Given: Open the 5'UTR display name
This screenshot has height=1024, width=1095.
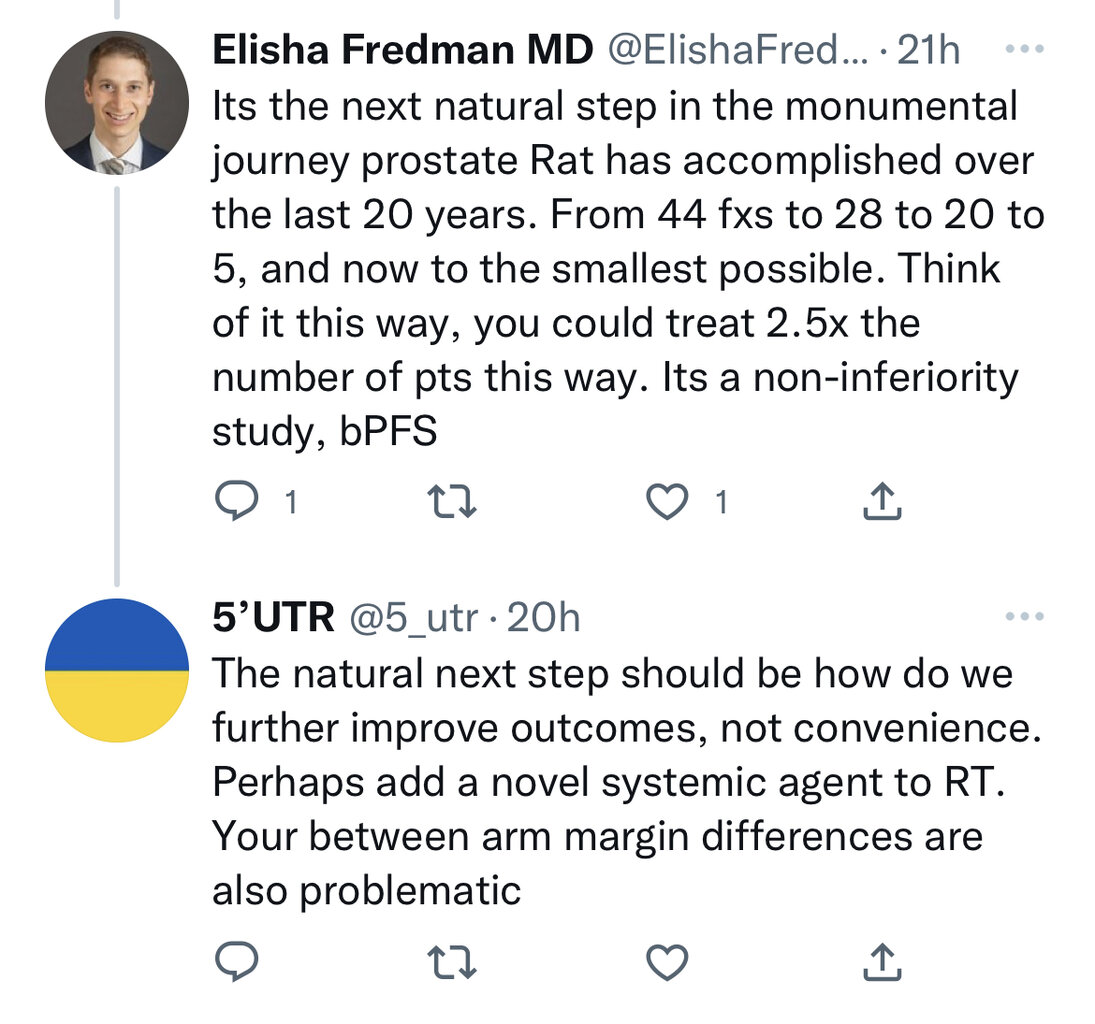Looking at the screenshot, I should pos(274,617).
